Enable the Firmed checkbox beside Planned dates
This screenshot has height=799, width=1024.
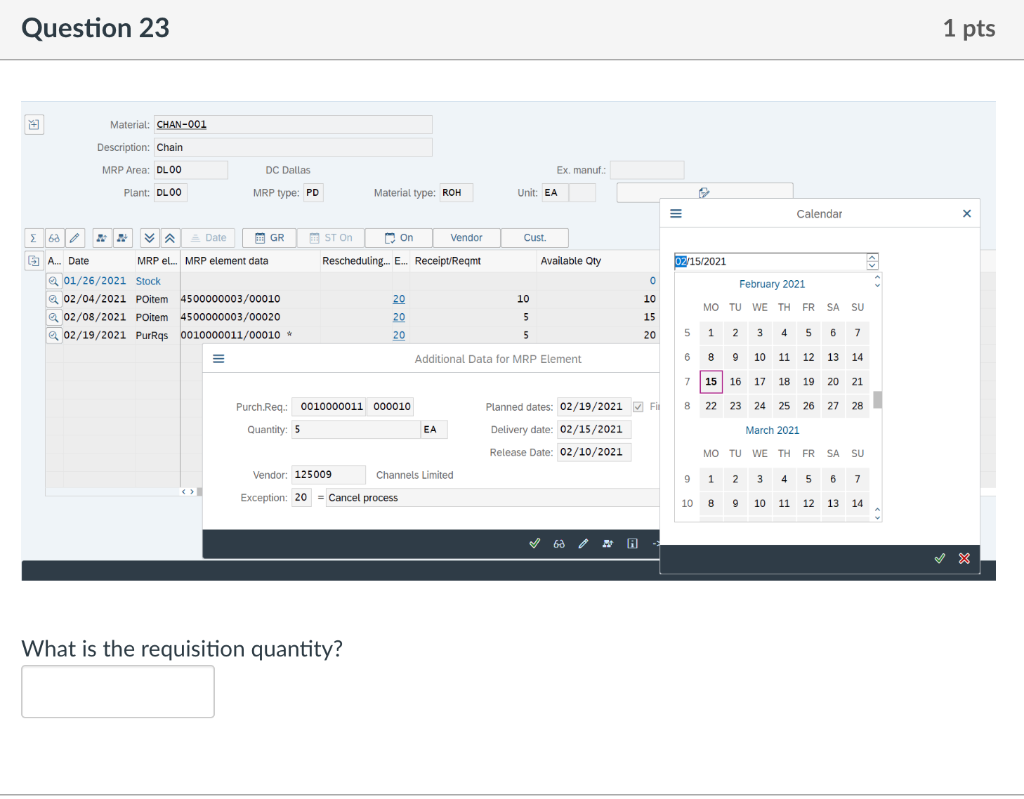click(638, 406)
